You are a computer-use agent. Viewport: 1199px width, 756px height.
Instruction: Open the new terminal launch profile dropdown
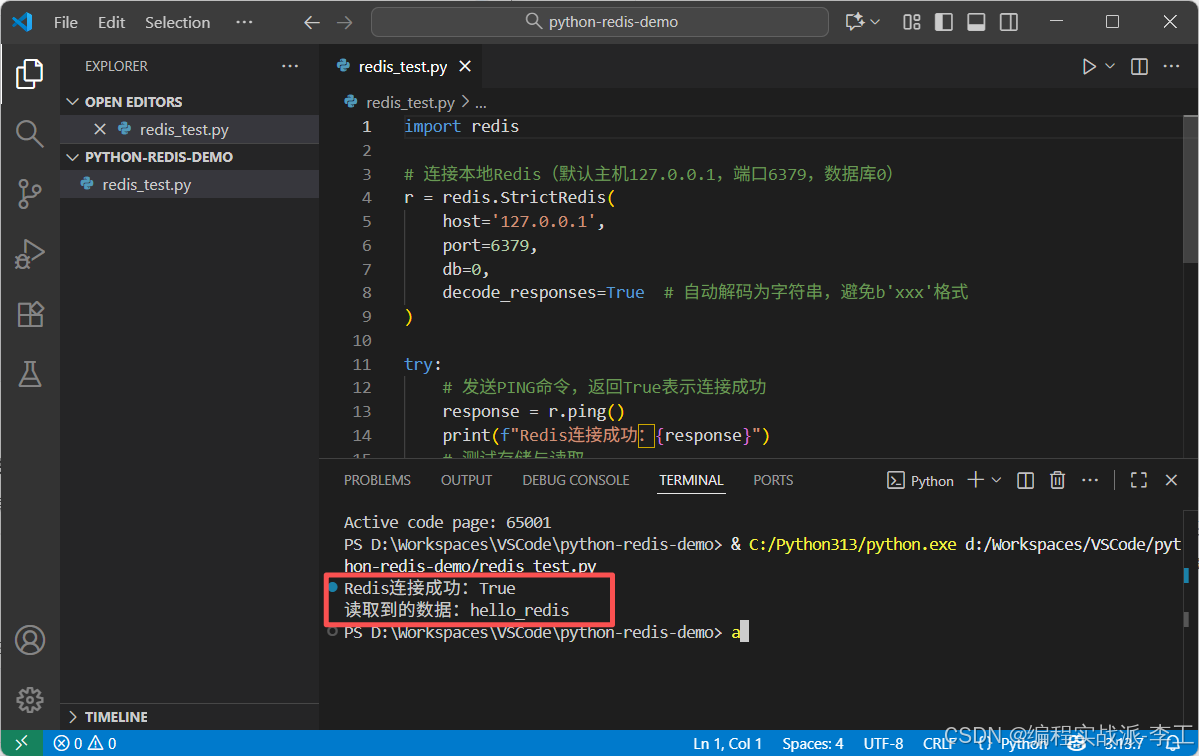(x=996, y=480)
